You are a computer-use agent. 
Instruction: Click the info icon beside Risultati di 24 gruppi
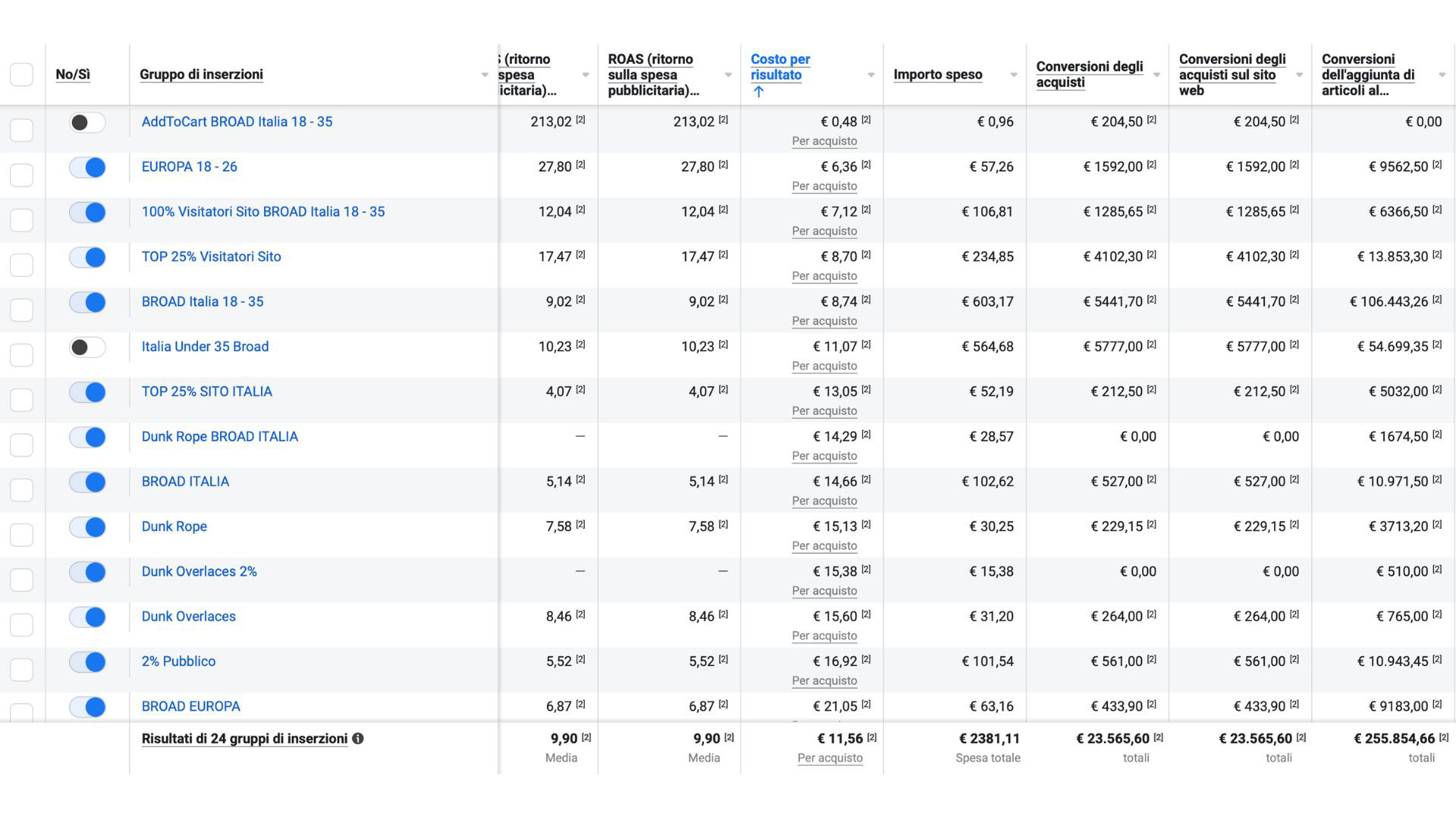click(358, 739)
